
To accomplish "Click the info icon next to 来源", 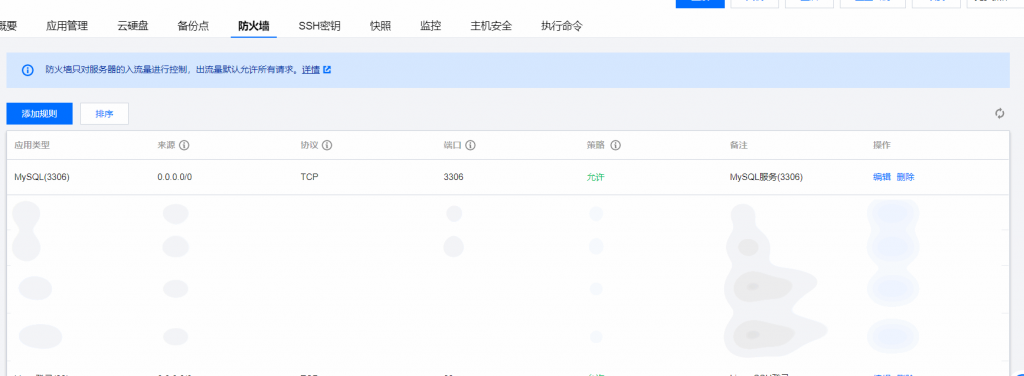I will coord(184,145).
